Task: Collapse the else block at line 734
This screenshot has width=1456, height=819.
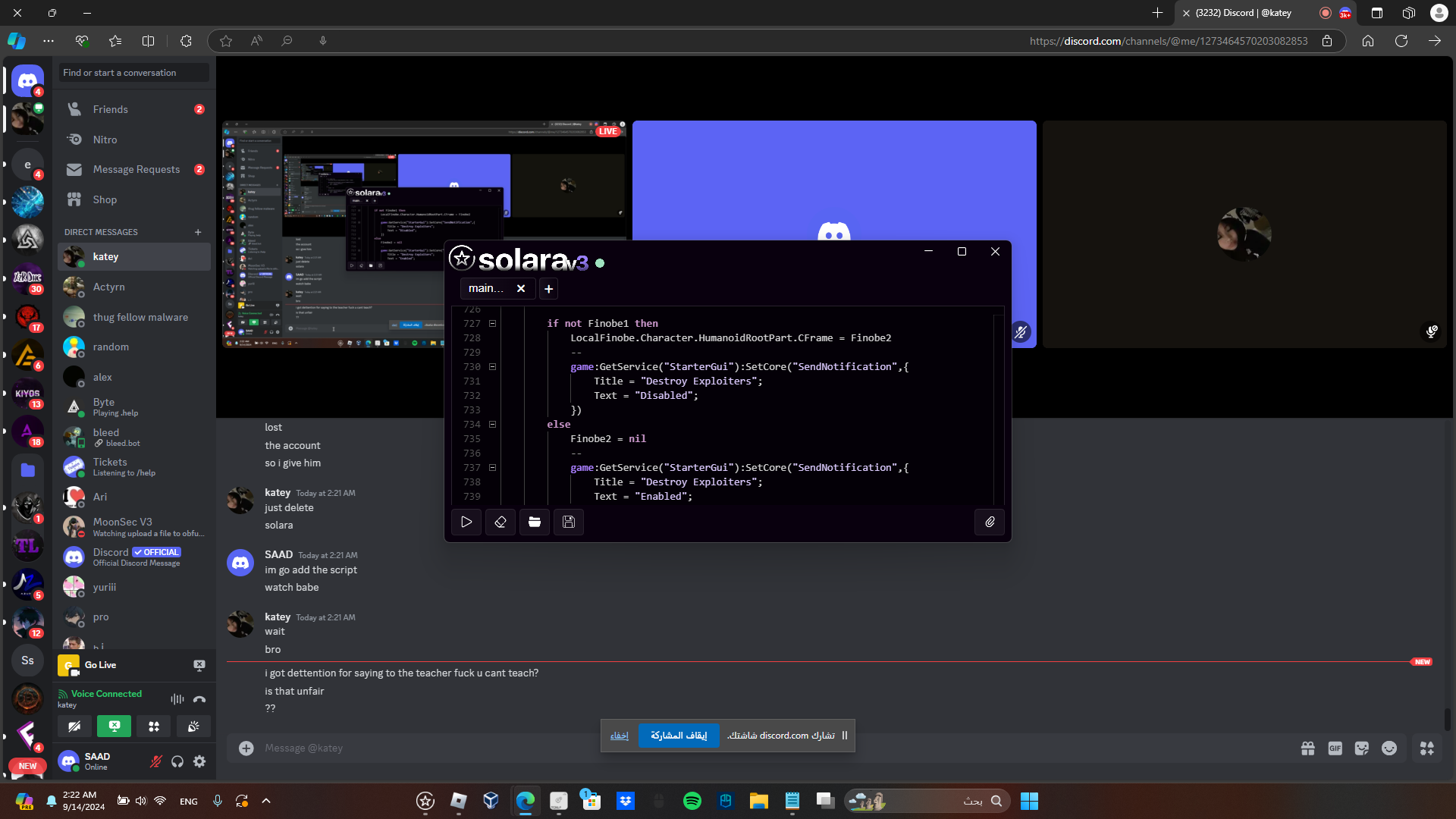Action: pos(492,424)
